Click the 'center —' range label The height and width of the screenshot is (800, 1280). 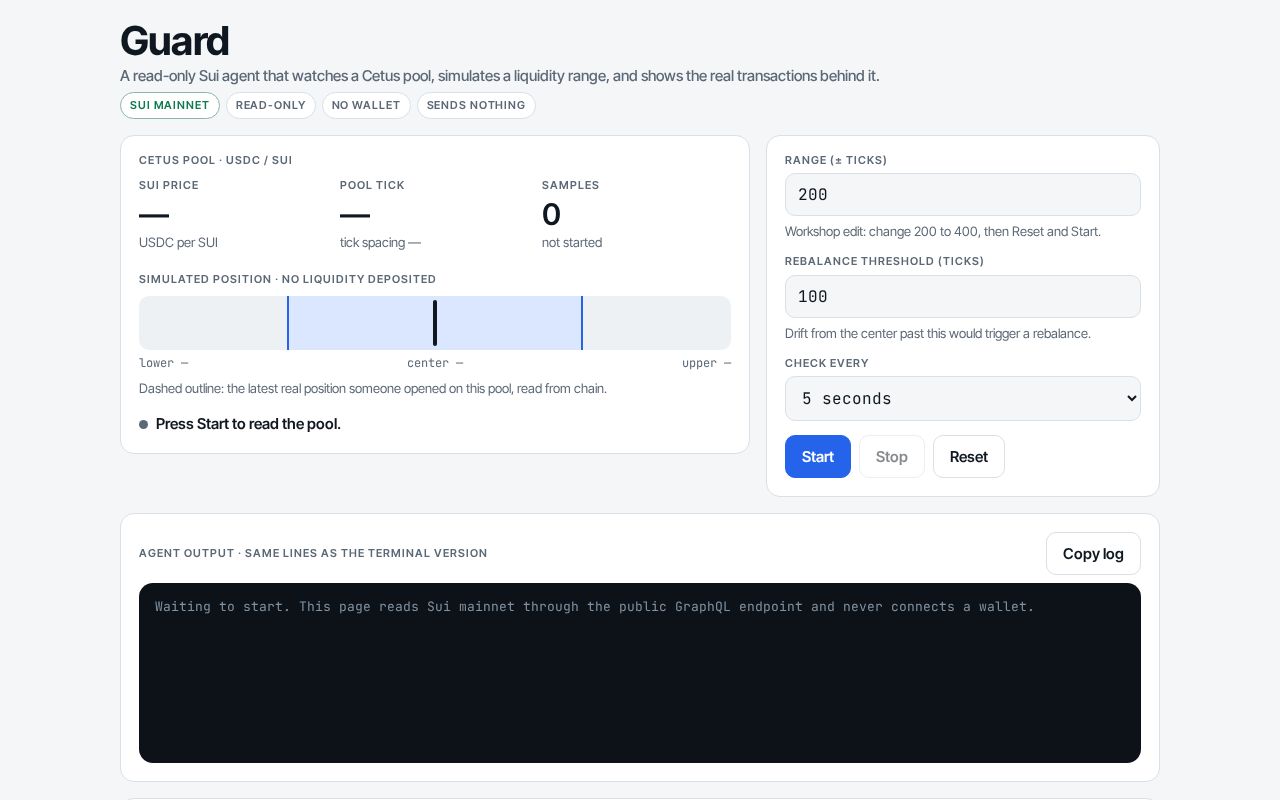[x=435, y=363]
